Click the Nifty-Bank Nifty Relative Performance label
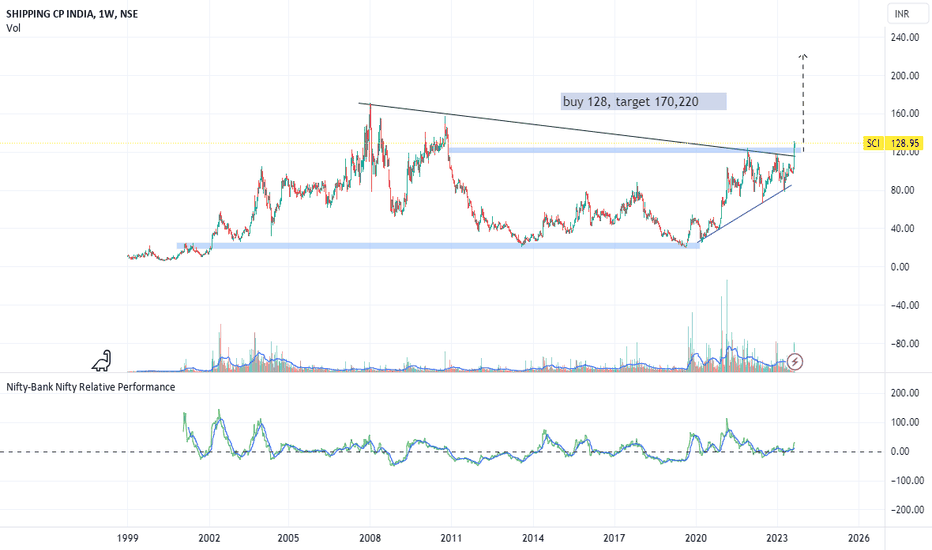The height and width of the screenshot is (550, 932). click(91, 387)
